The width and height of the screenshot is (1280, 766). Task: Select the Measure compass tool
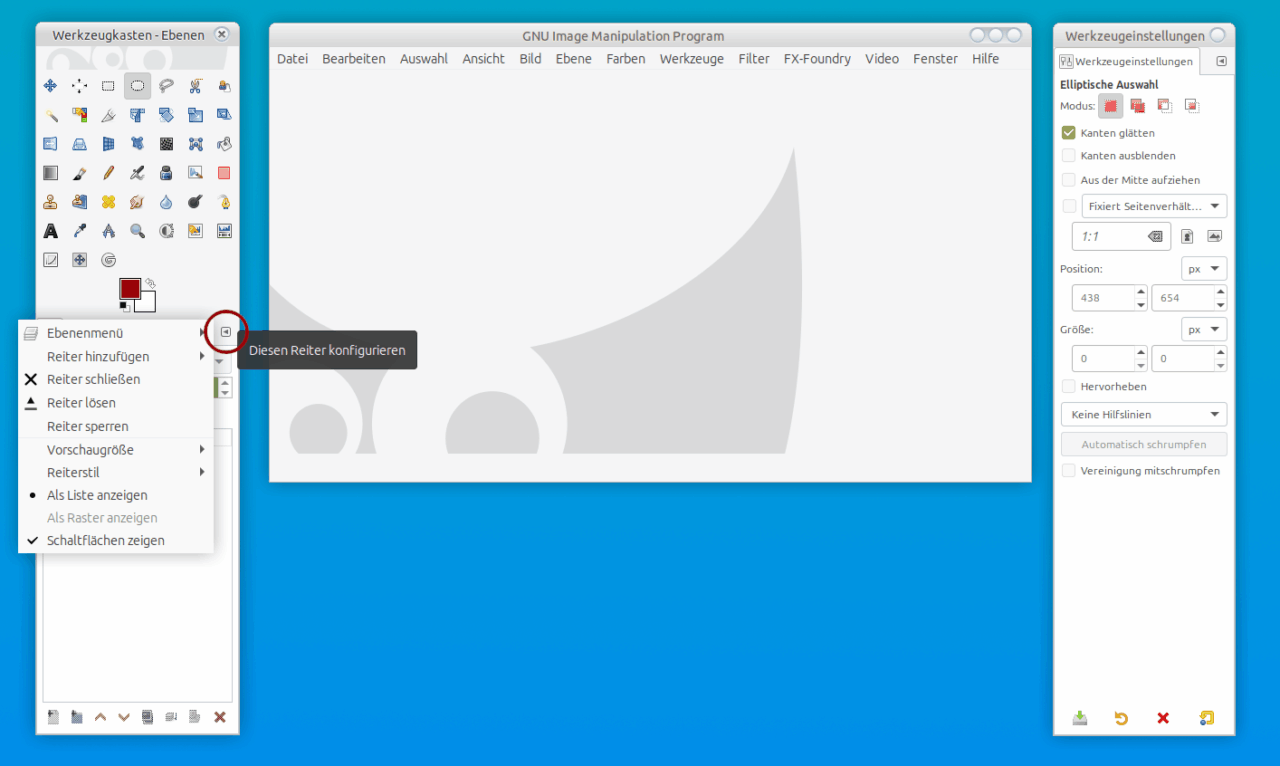109,231
